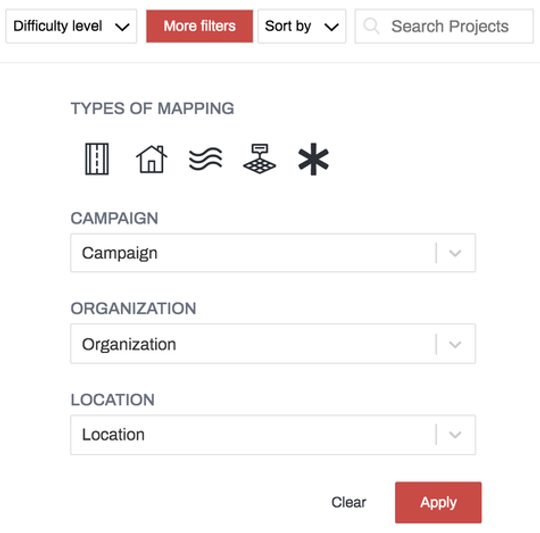The height and width of the screenshot is (533, 540).
Task: Click the chevron arrow beside Sort by
Action: [332, 27]
